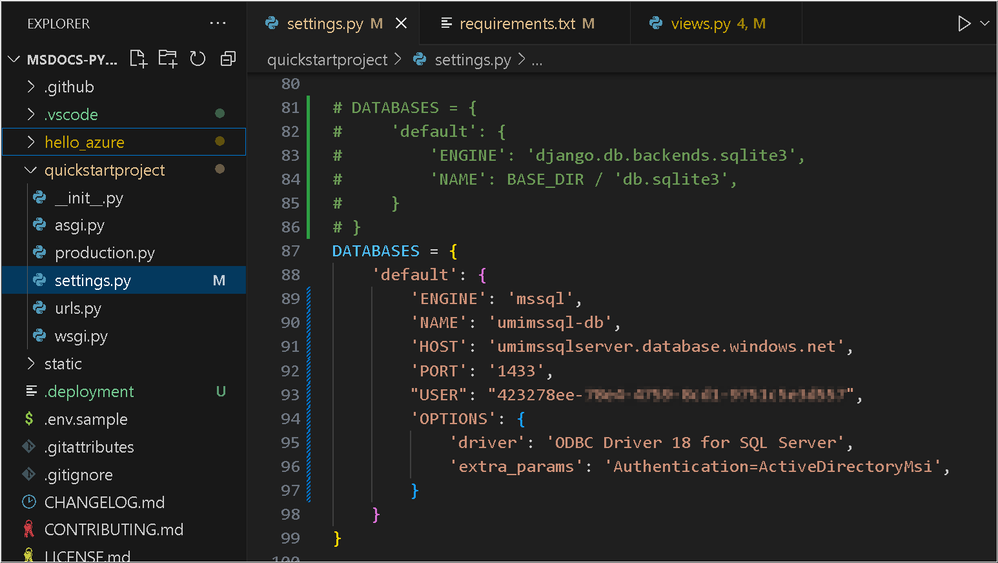998x563 pixels.
Task: Expand the hello_azure folder
Action: (x=123, y=142)
